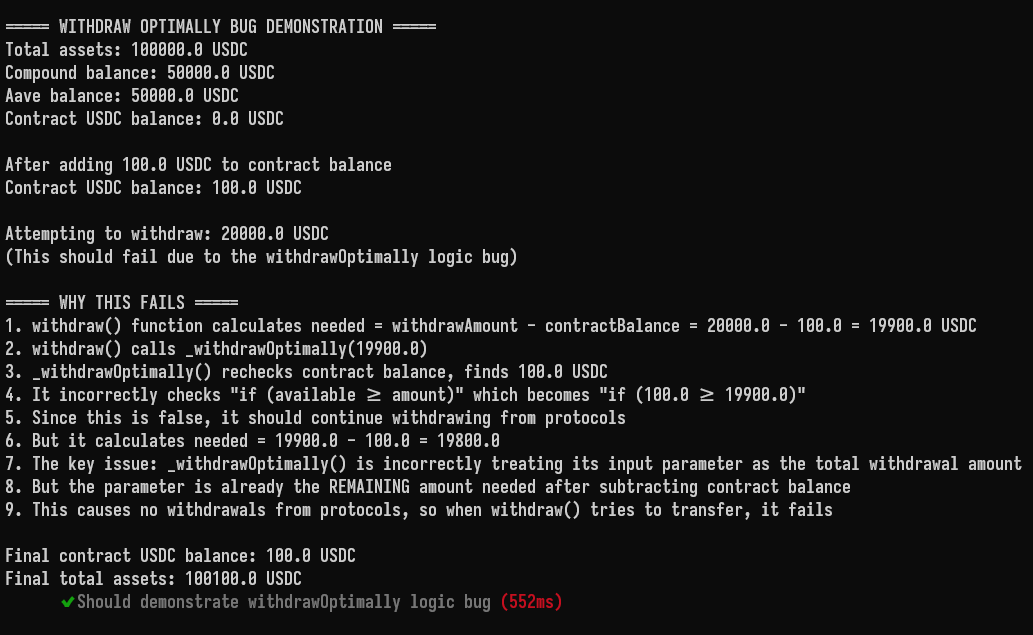Click the Contract USDC balance: 100.0 USDC line
The width and height of the screenshot is (1033, 635).
pyautogui.click(x=154, y=188)
